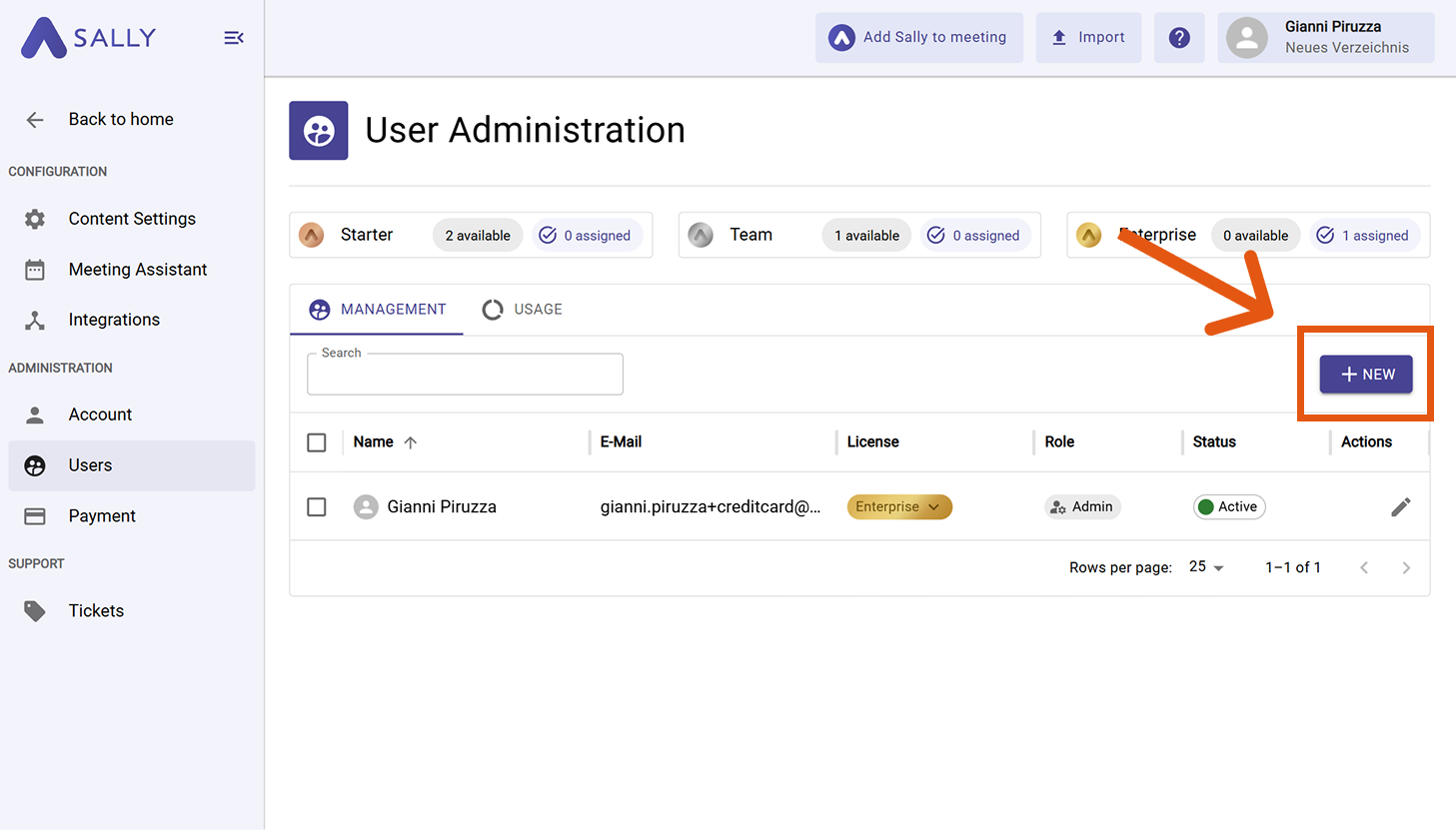
Task: Click Add Sally to meeting button
Action: 919,38
